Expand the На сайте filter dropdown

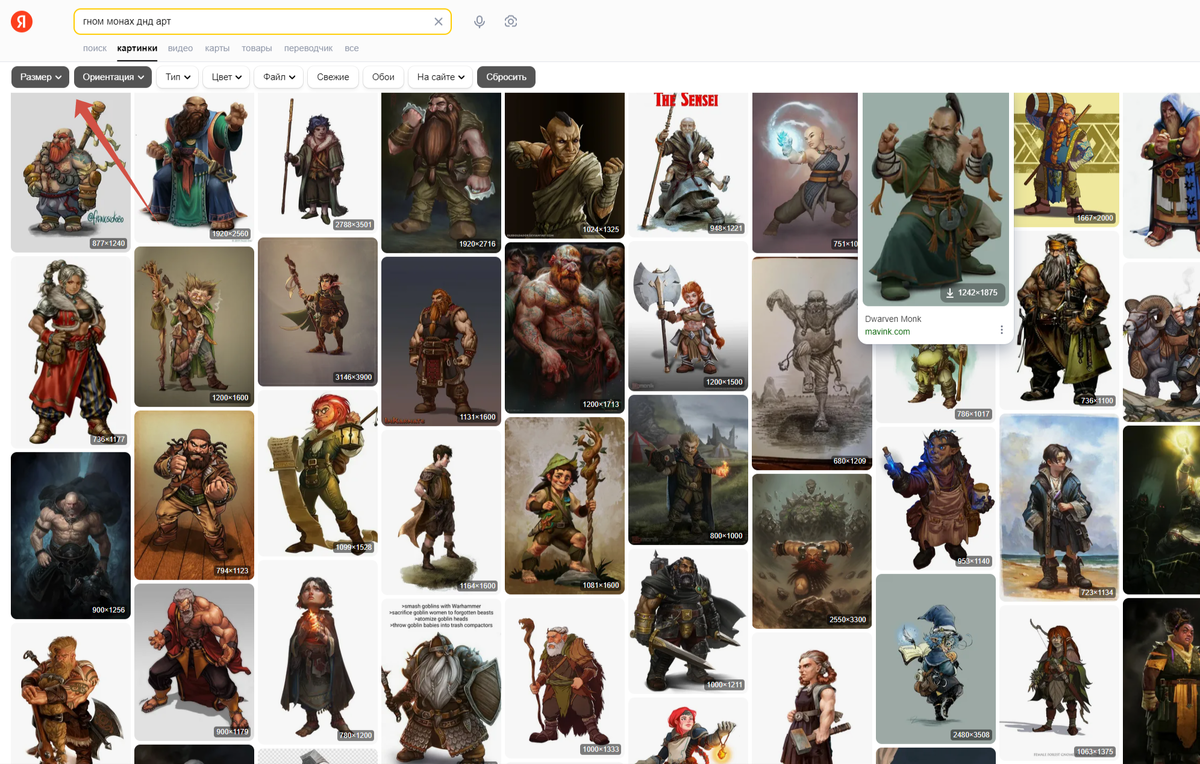pyautogui.click(x=440, y=77)
